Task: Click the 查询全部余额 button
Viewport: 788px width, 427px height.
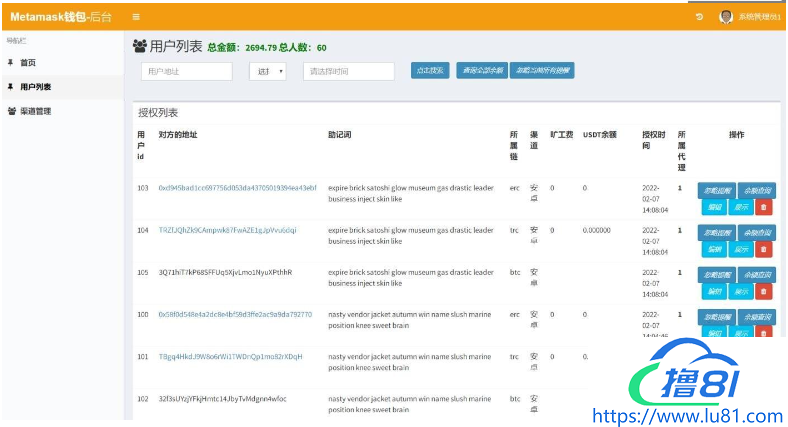Action: click(480, 71)
